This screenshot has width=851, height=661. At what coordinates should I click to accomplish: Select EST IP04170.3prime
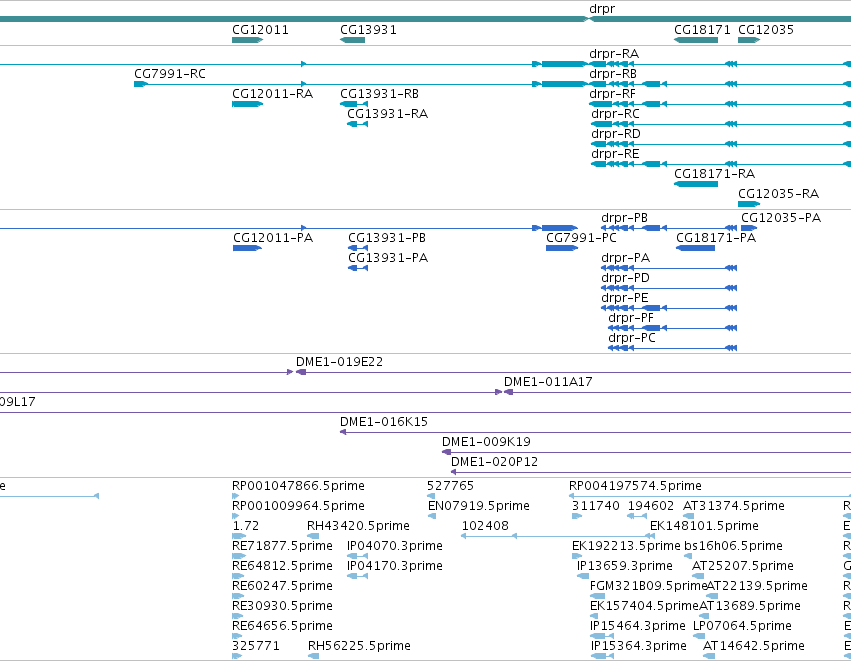[x=395, y=566]
